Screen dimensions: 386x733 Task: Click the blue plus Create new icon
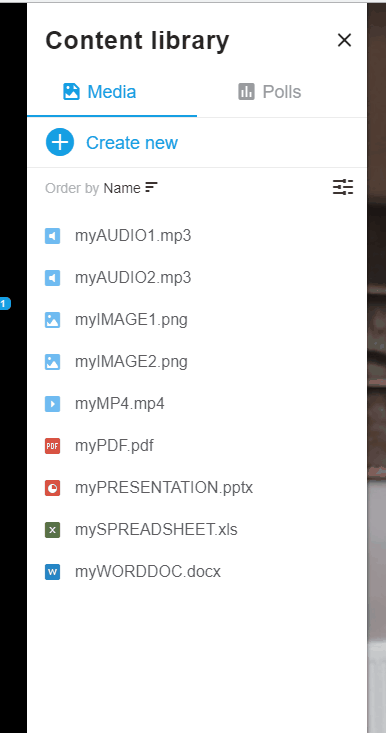coord(60,142)
